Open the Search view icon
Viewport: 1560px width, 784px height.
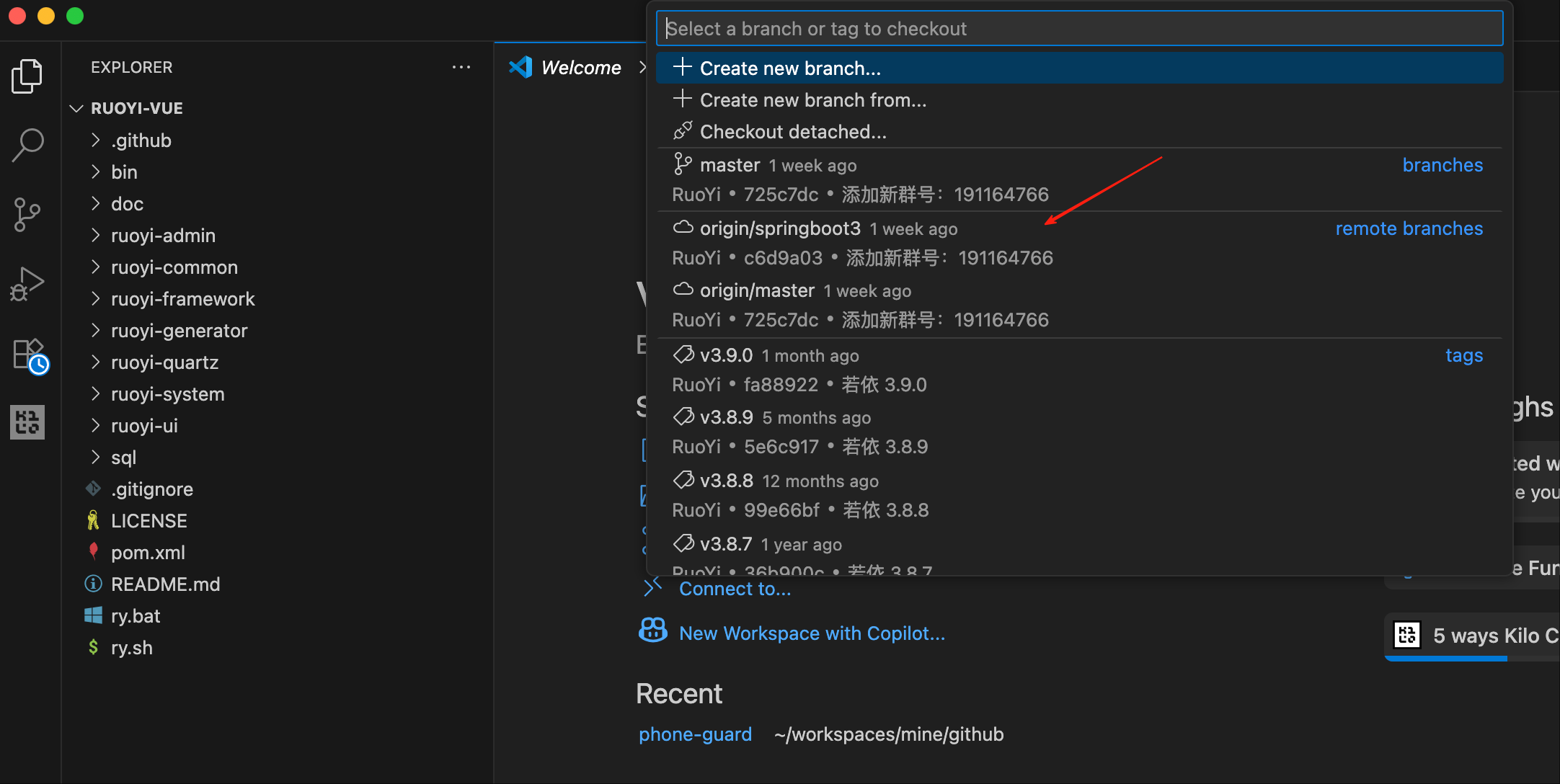(27, 145)
